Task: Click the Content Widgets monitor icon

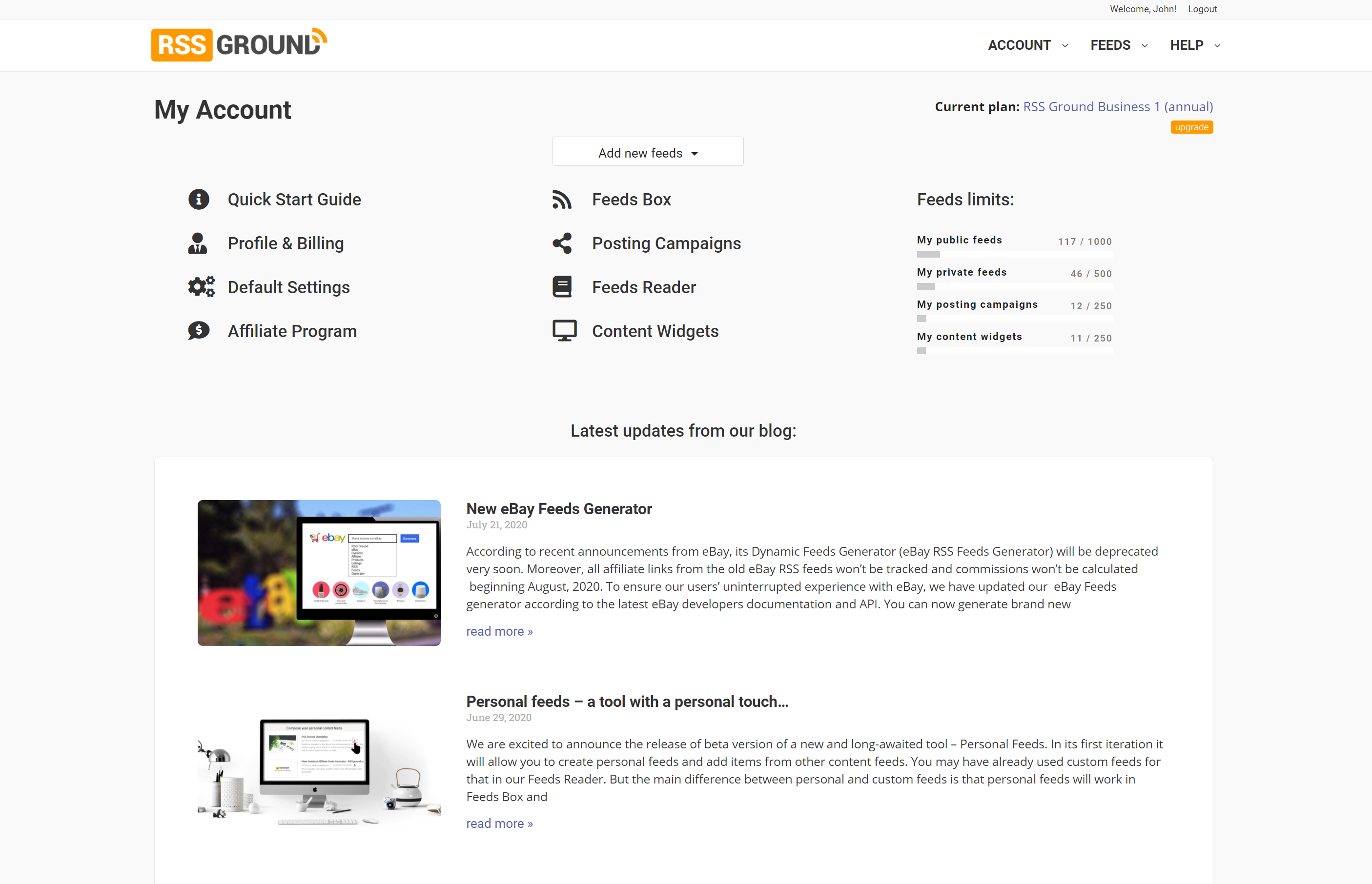Action: [x=565, y=331]
